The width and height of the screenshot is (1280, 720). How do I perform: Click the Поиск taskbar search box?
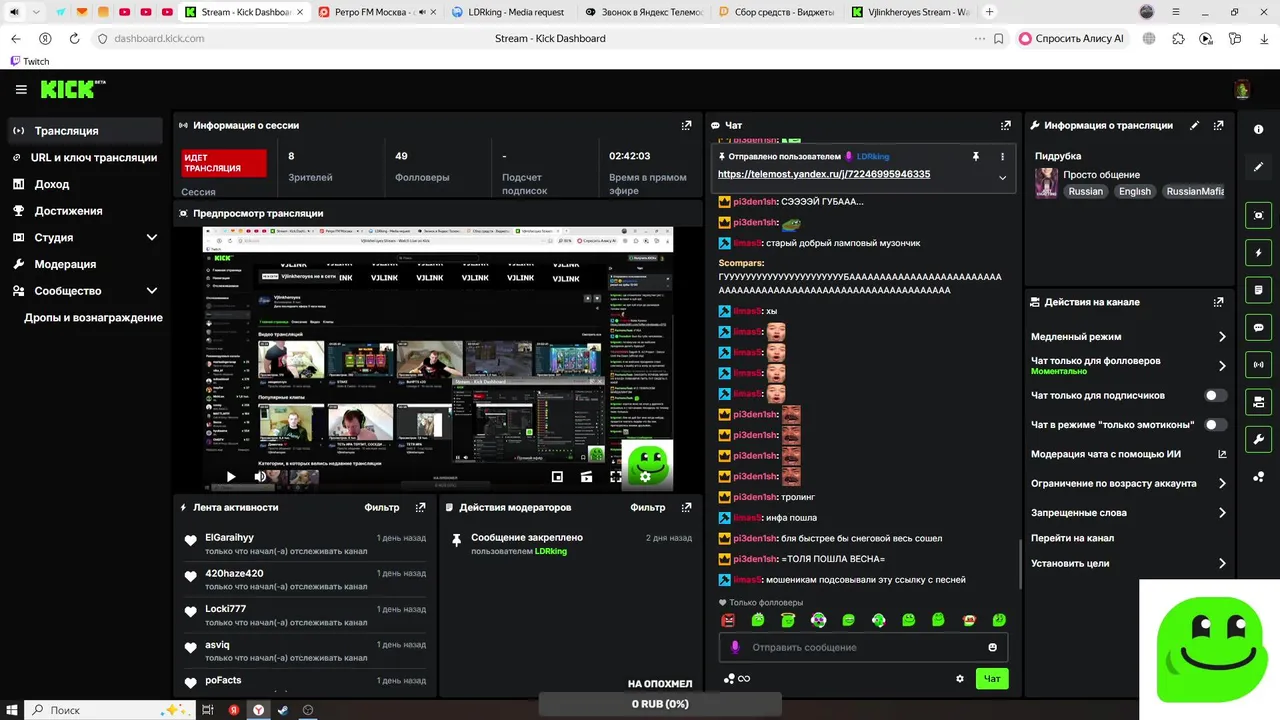[x=108, y=709]
